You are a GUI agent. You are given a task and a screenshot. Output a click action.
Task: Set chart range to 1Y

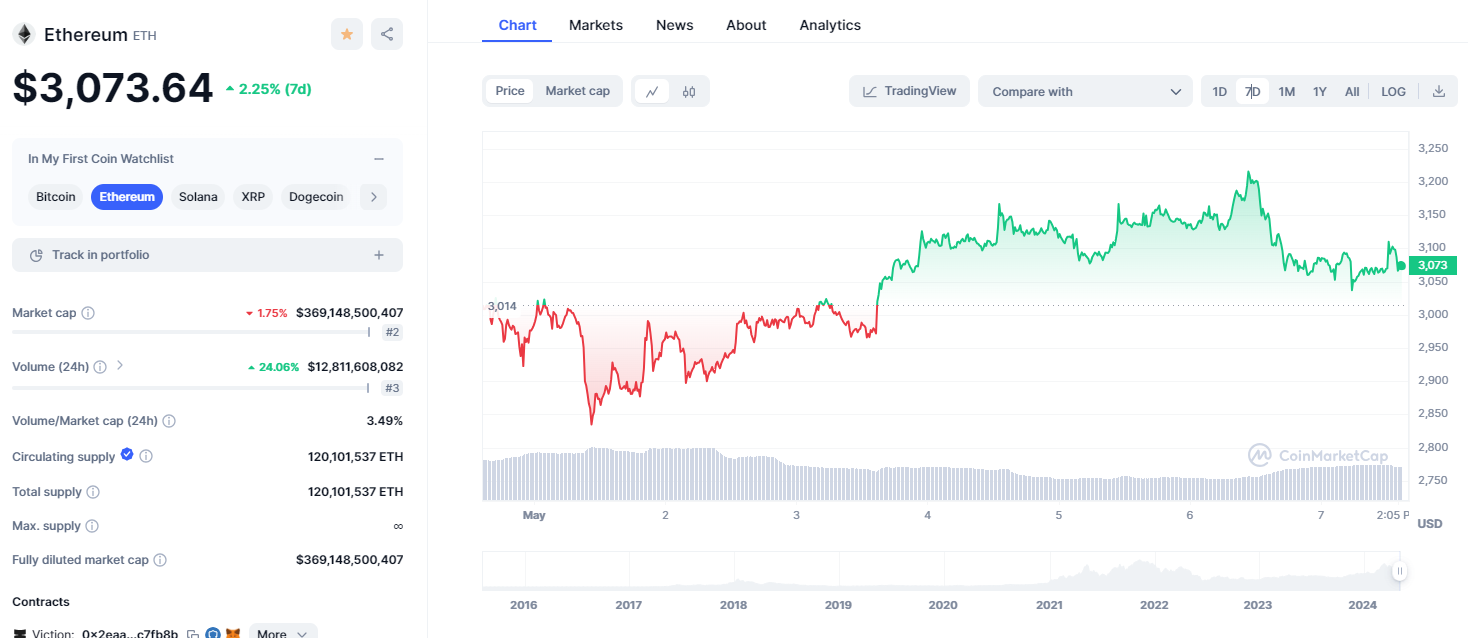click(1320, 91)
